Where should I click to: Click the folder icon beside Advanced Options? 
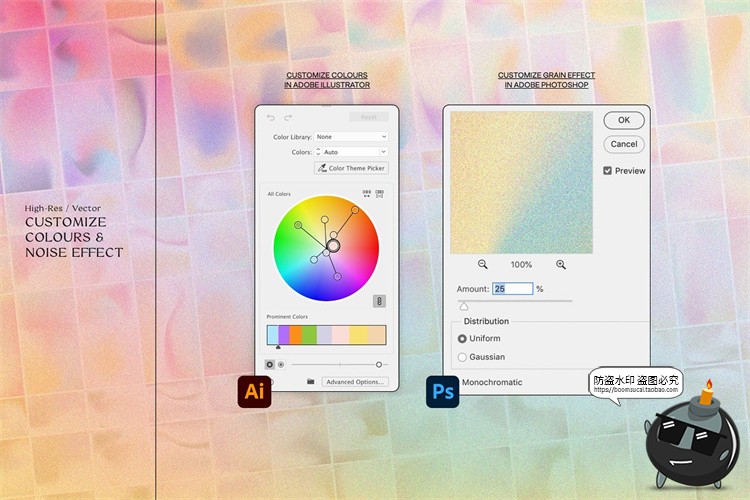(x=310, y=381)
